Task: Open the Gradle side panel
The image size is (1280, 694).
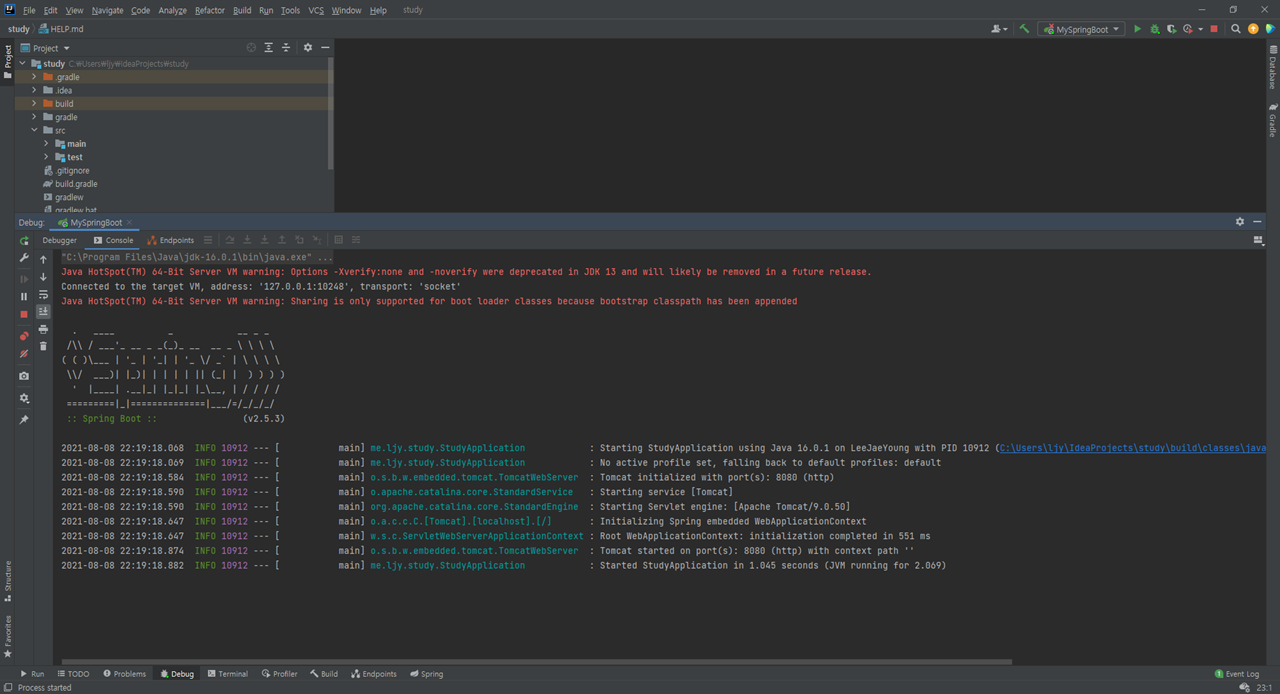Action: point(1272,120)
